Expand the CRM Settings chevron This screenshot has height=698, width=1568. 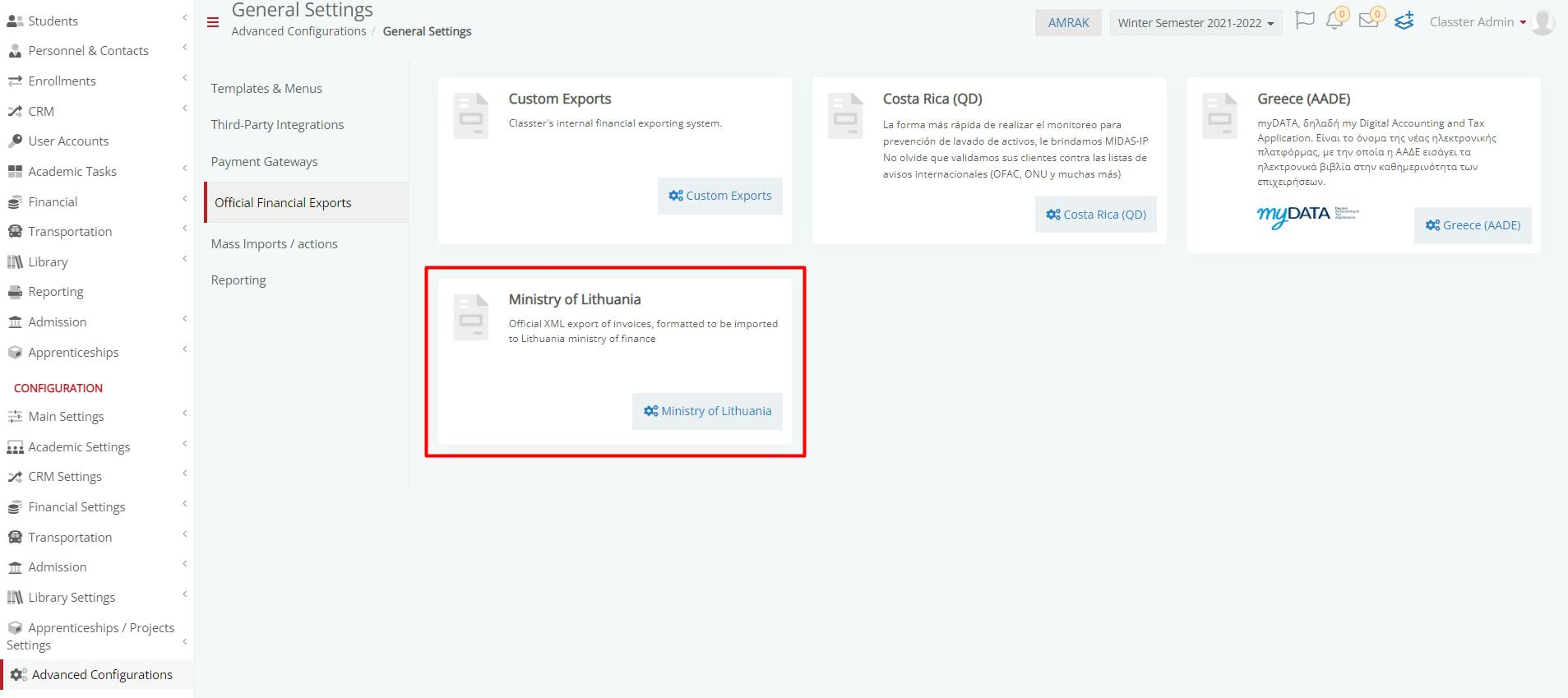184,474
